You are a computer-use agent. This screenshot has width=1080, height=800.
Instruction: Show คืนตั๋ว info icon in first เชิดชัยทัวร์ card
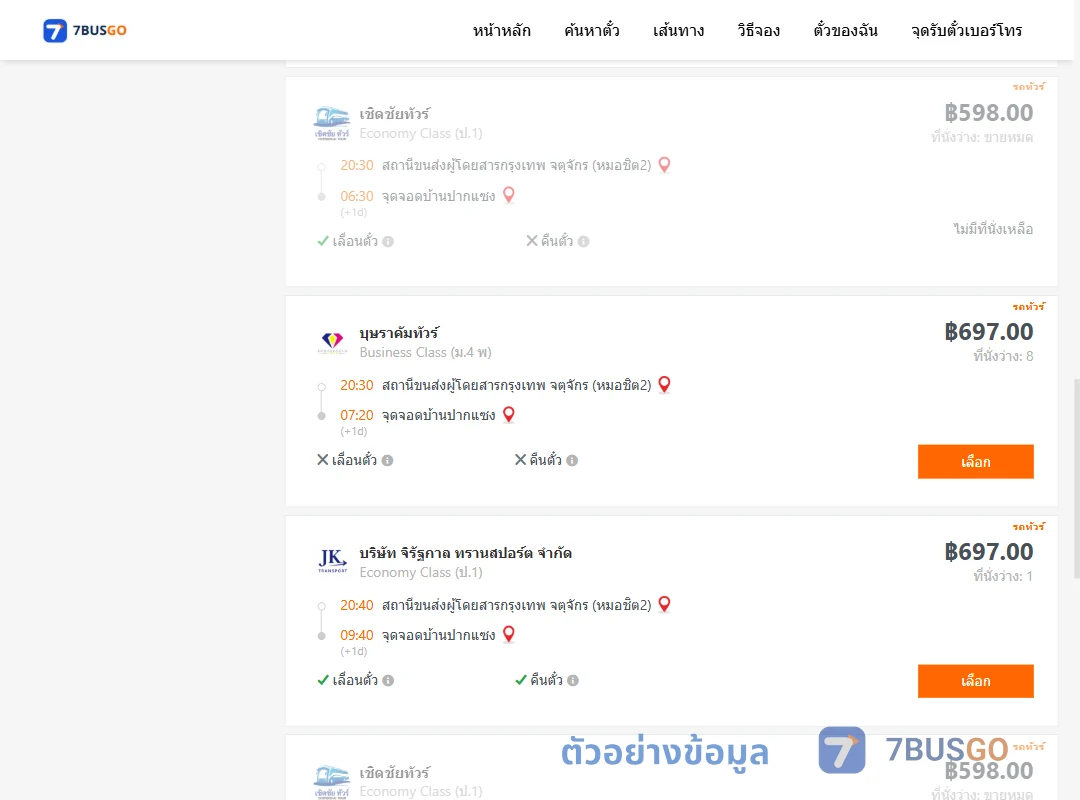[x=583, y=241]
